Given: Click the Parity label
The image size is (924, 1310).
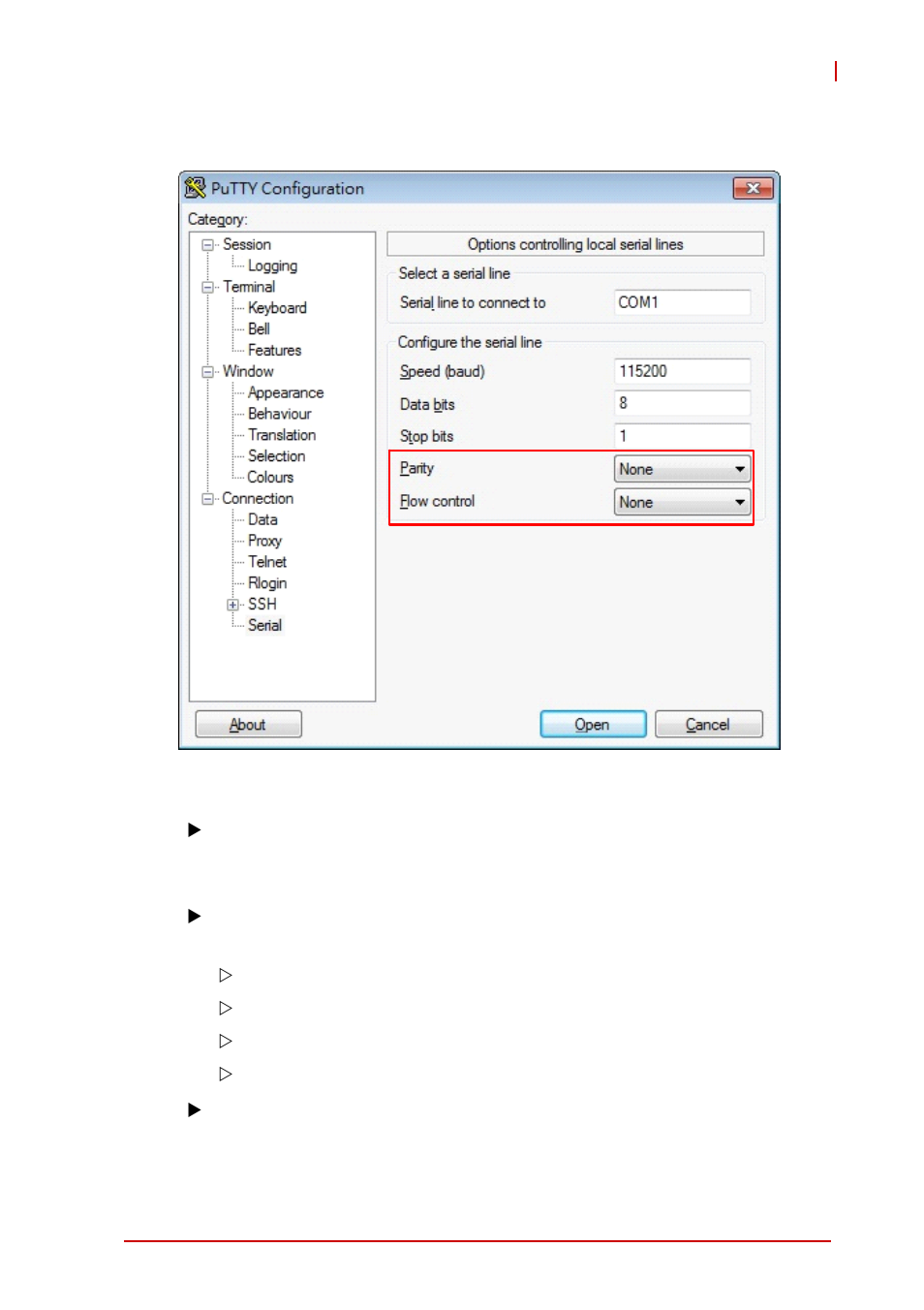Looking at the screenshot, I should pos(416,469).
